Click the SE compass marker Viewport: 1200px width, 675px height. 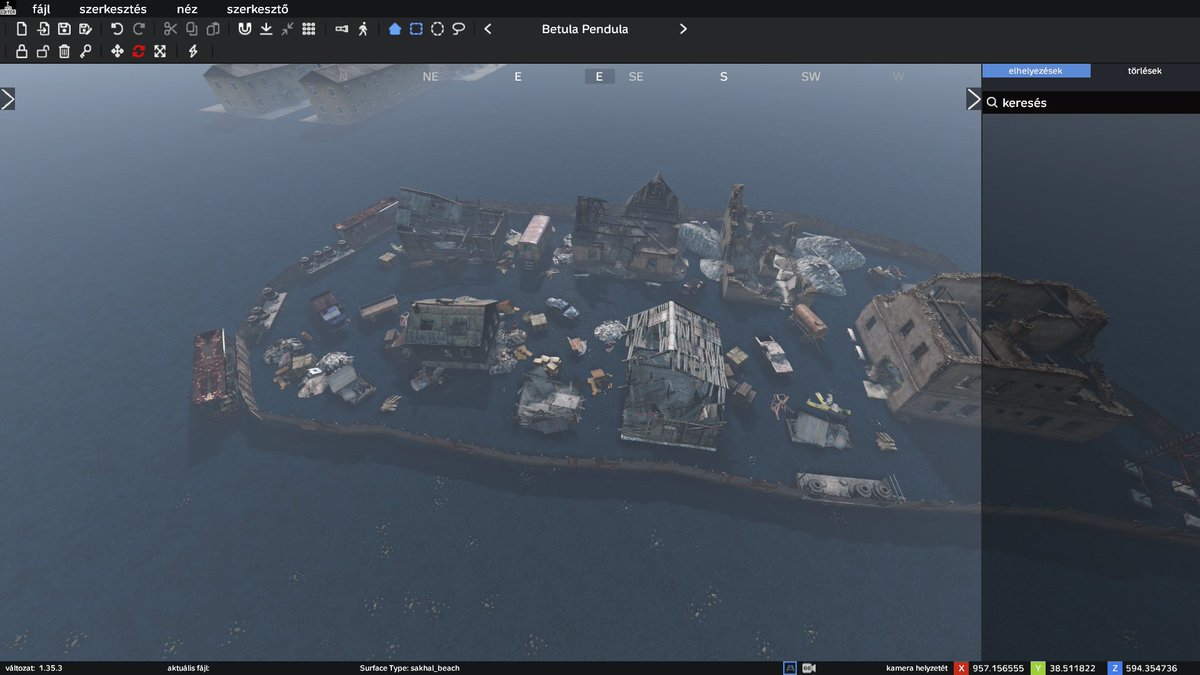tap(636, 76)
